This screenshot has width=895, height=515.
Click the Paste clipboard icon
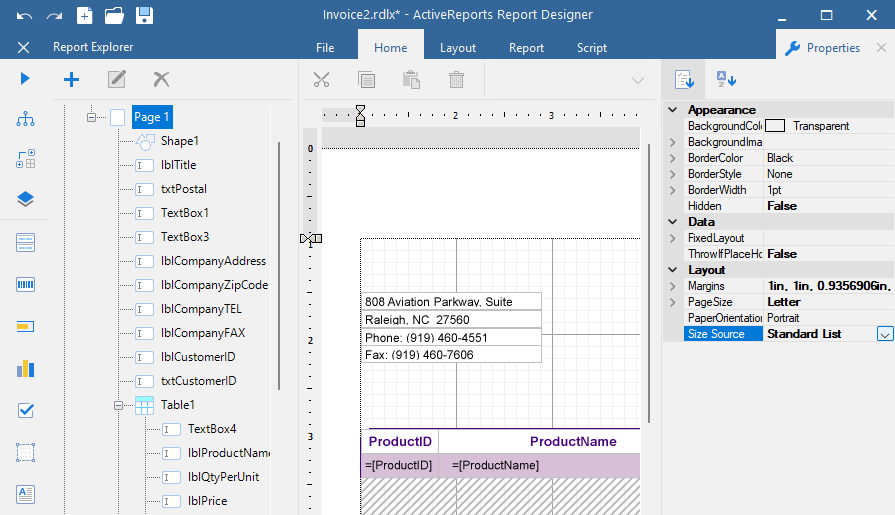click(411, 80)
